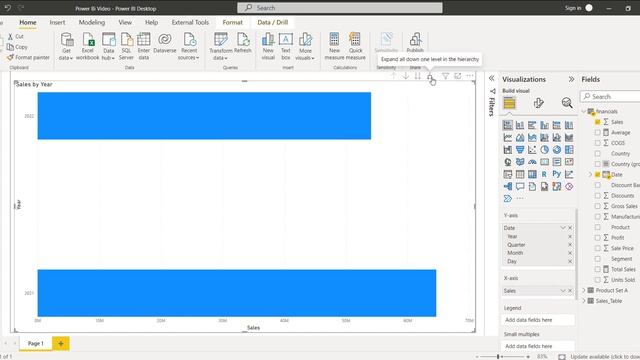Image resolution: width=640 pixels, height=360 pixels.
Task: Enter focus mode on the visual
Action: click(458, 76)
